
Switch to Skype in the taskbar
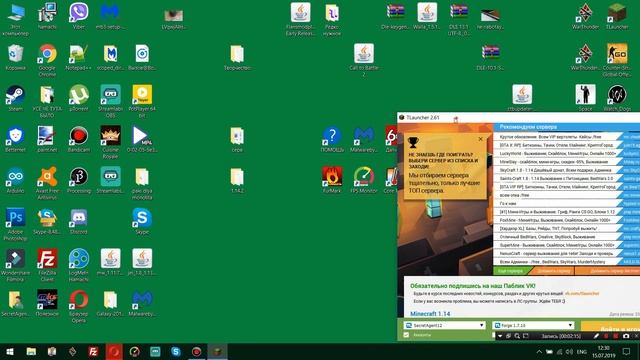[176, 351]
